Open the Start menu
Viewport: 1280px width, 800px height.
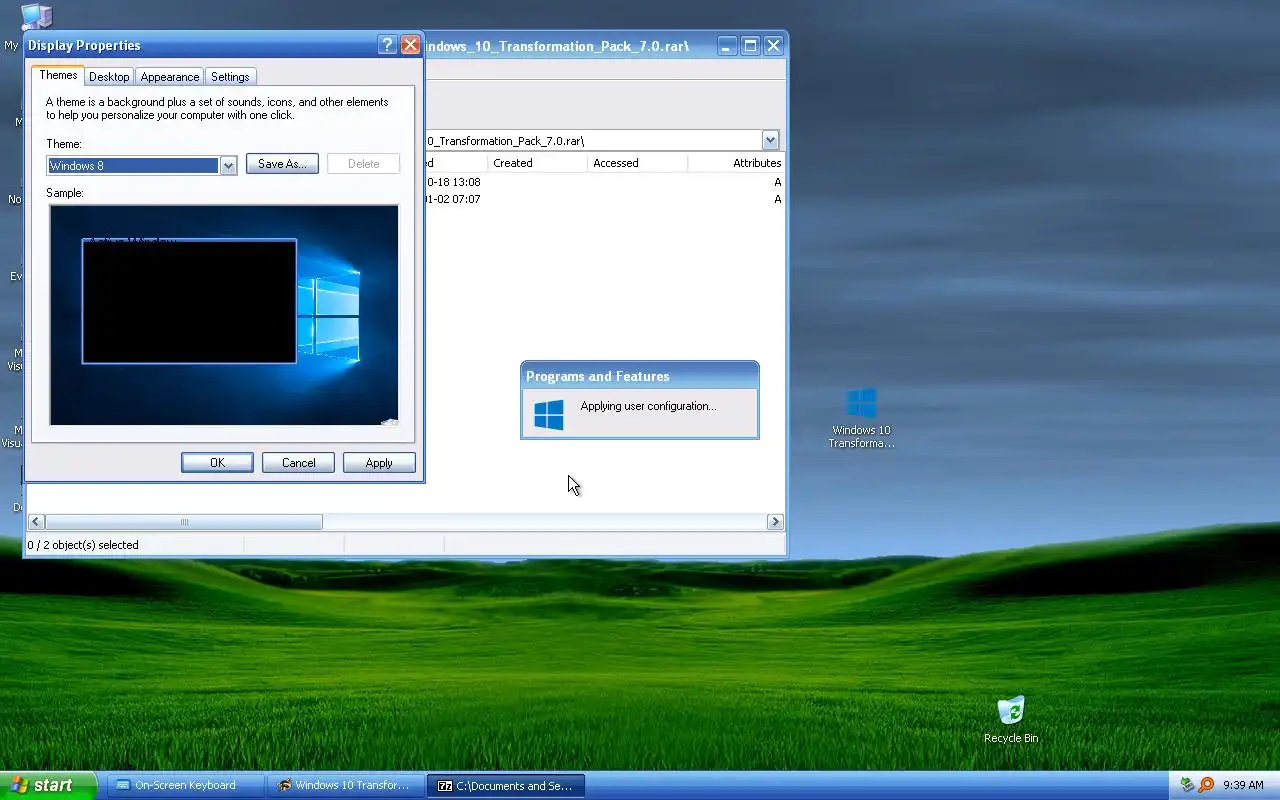point(48,785)
